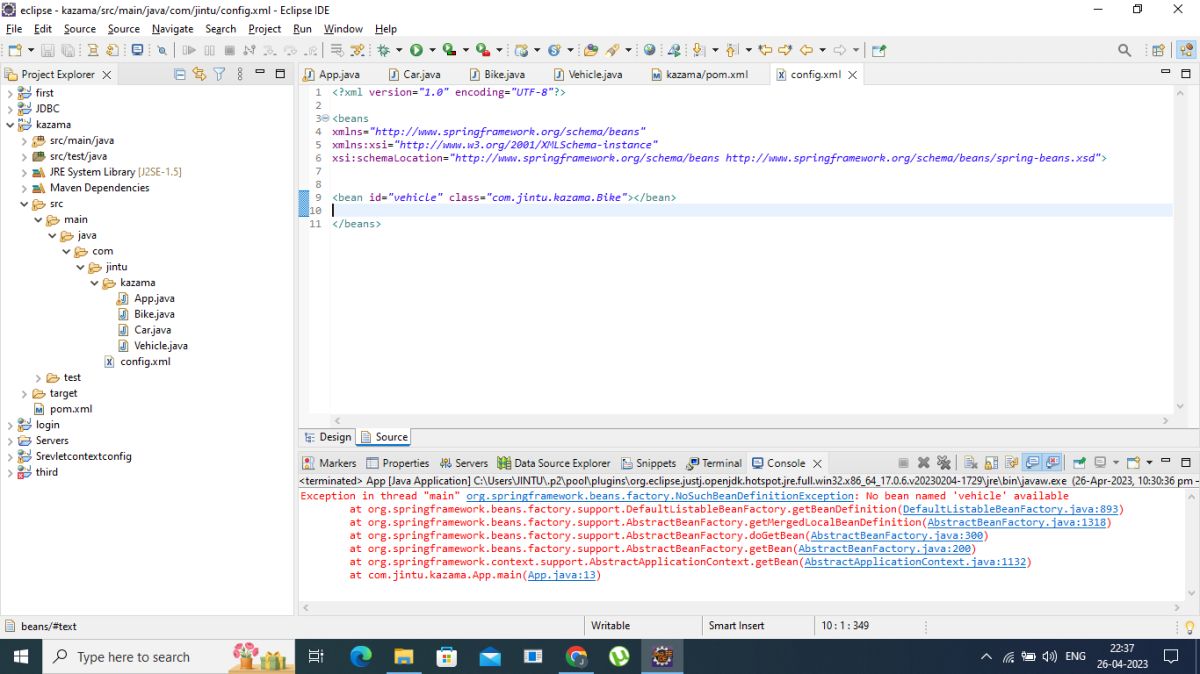Click Collapse All in Project Explorer
Screen dimensions: 1200x674
point(180,74)
